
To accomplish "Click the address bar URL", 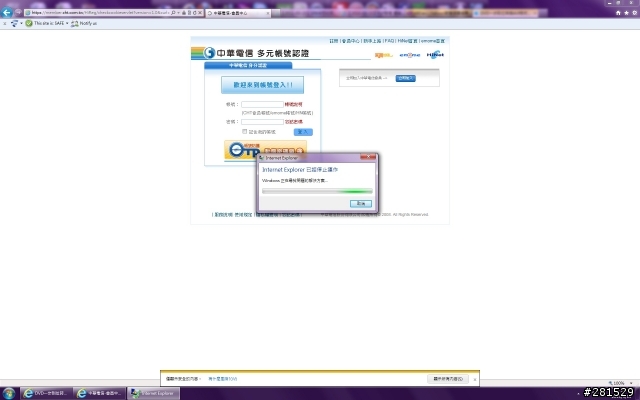I will tap(100, 13).
